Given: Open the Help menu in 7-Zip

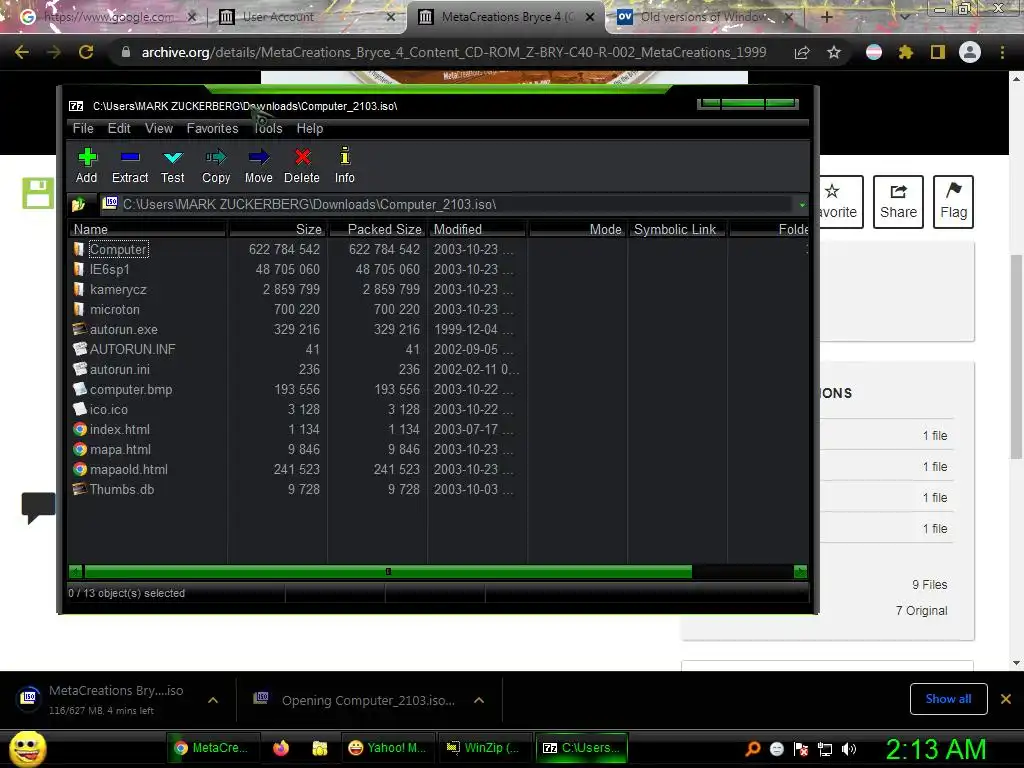Looking at the screenshot, I should (x=310, y=129).
